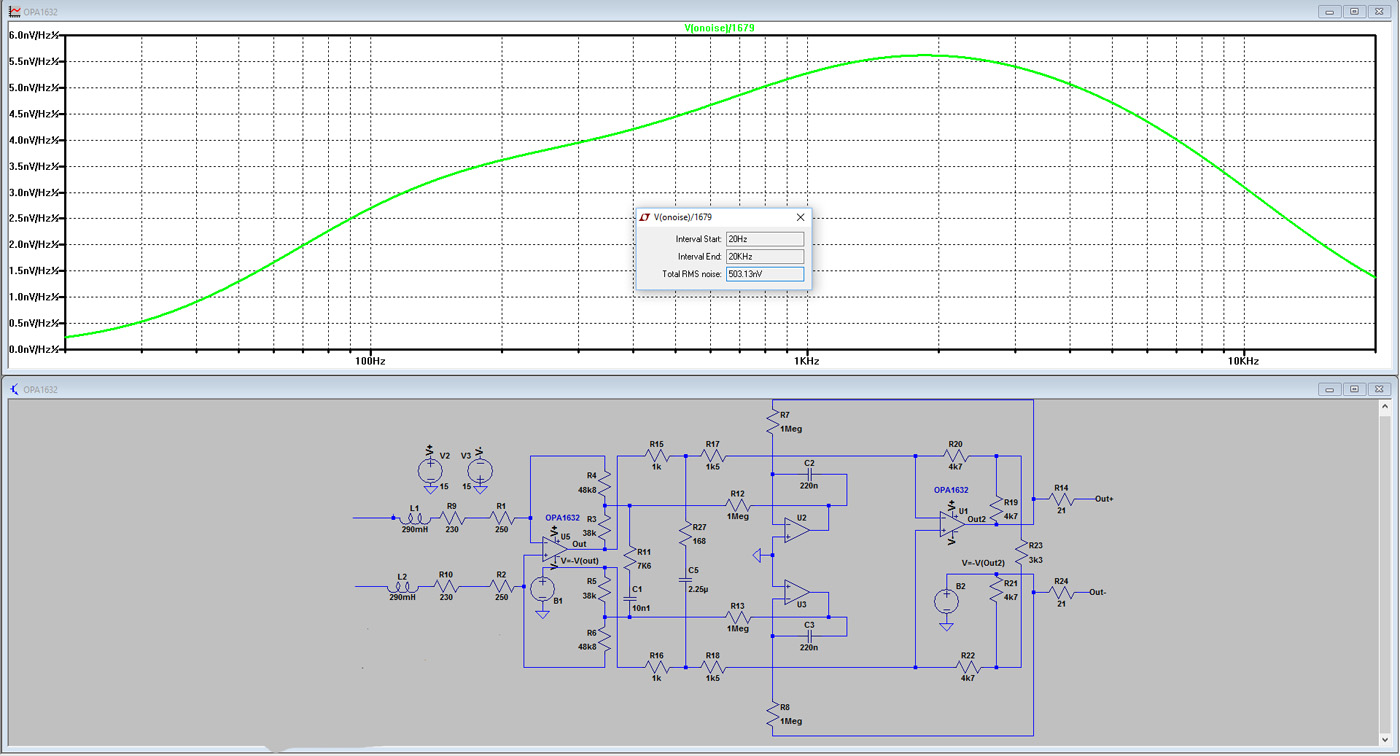Select capacitor C3 220n
1400x756 pixels.
[809, 635]
